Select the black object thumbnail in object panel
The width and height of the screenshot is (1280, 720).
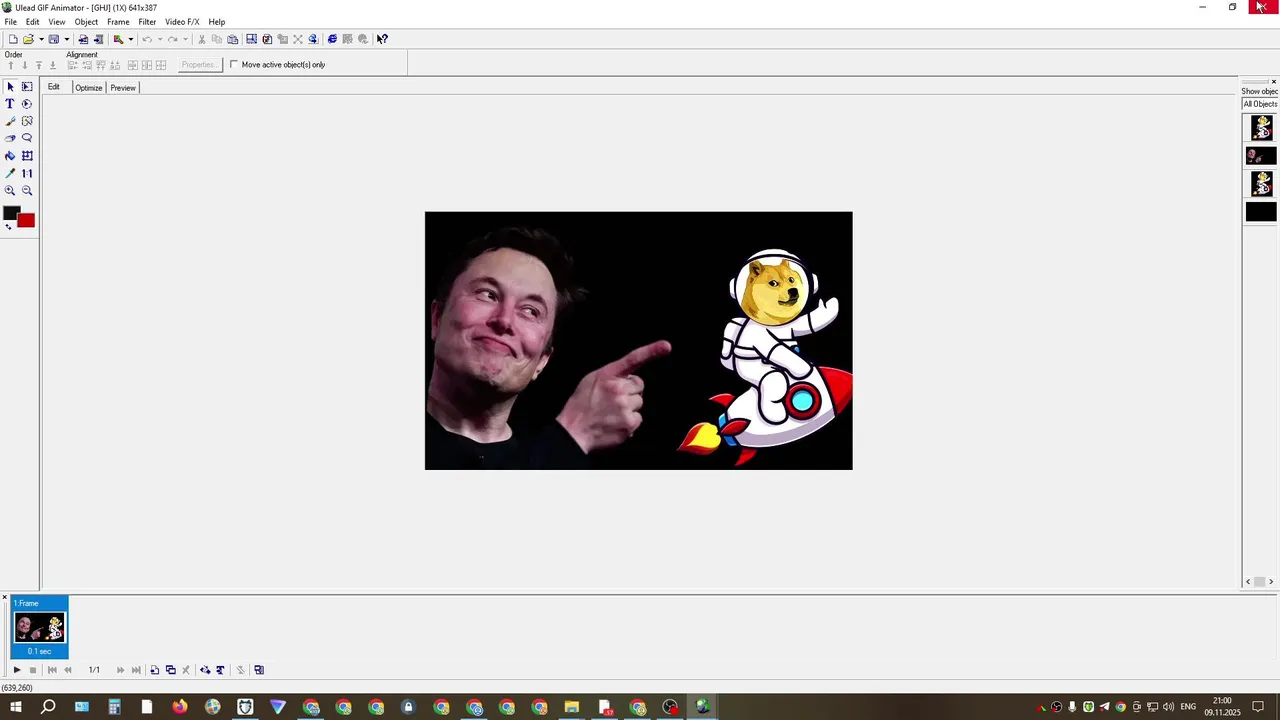tap(1261, 212)
